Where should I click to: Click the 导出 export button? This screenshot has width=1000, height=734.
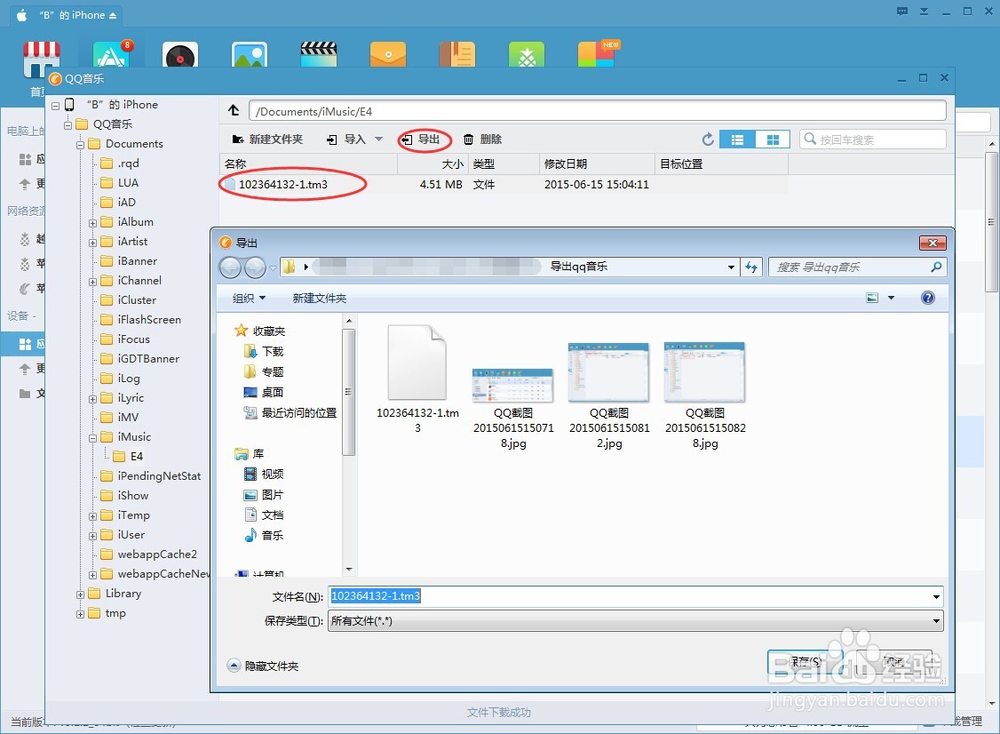click(x=421, y=139)
